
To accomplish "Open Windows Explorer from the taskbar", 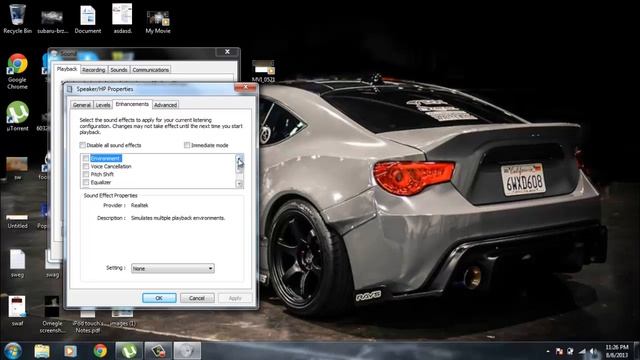I will click(42, 351).
